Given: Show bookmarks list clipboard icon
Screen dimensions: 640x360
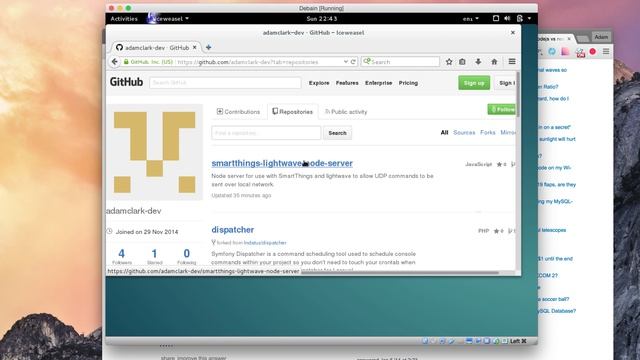Looking at the screenshot, I should pos(462,62).
